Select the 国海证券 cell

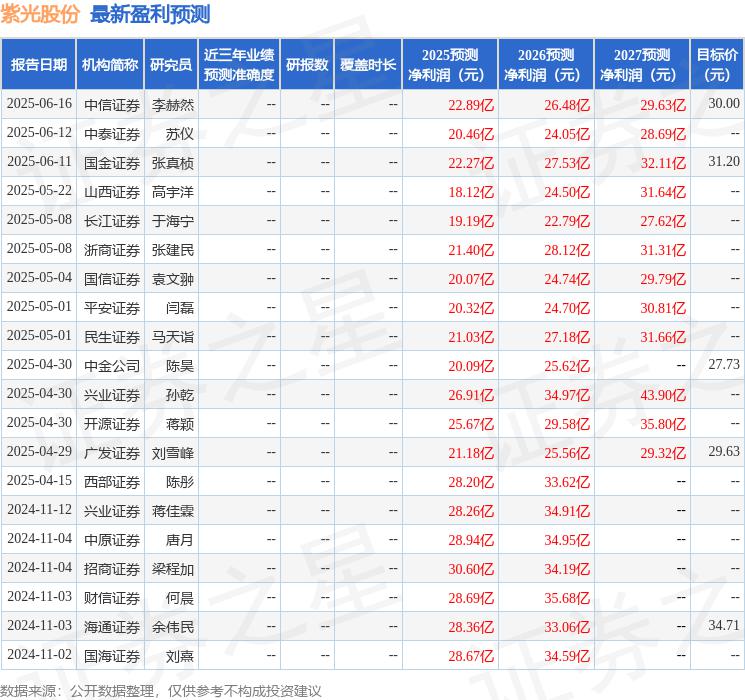coord(112,656)
